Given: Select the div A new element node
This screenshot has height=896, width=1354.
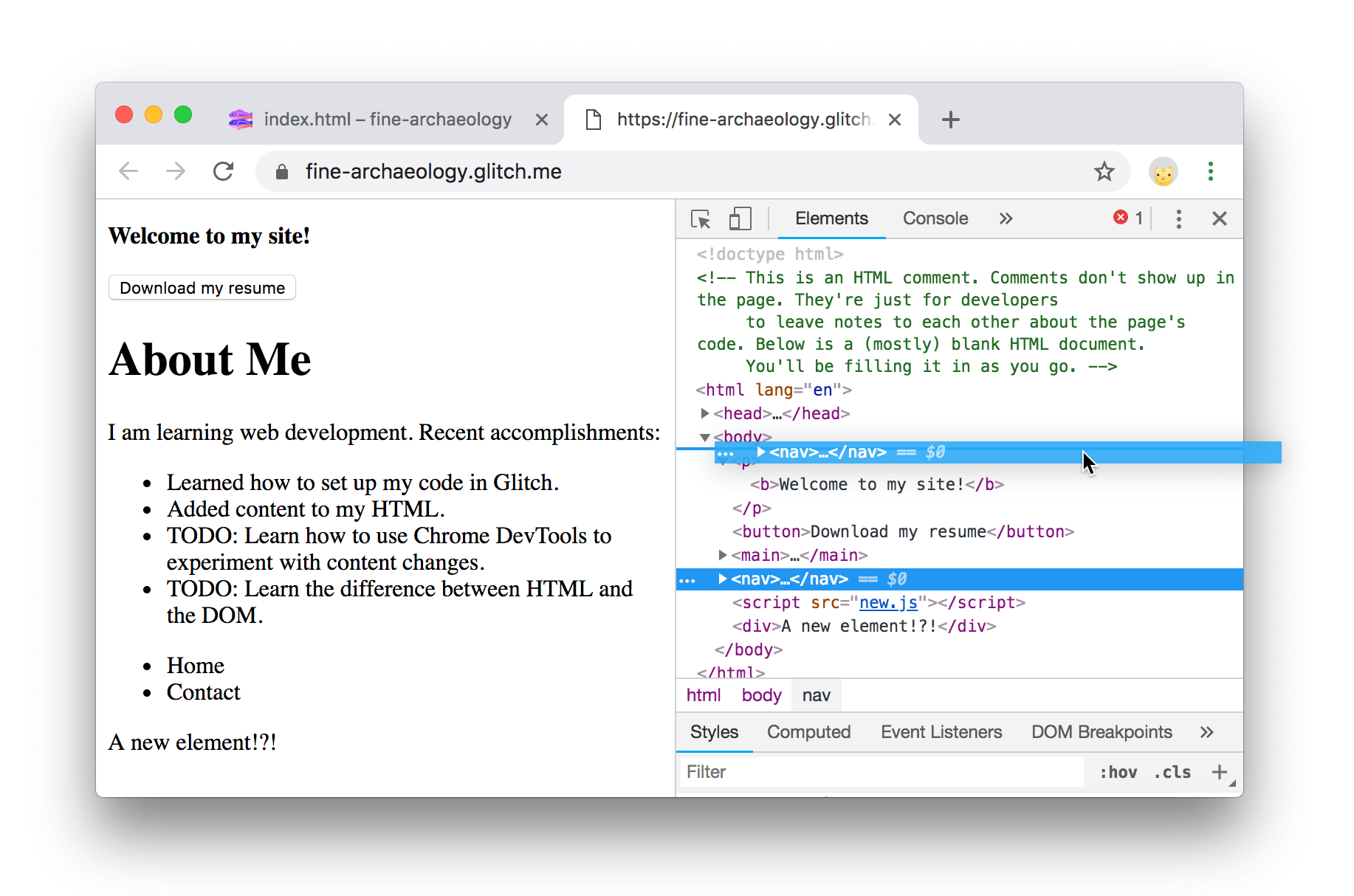Looking at the screenshot, I should click(864, 626).
